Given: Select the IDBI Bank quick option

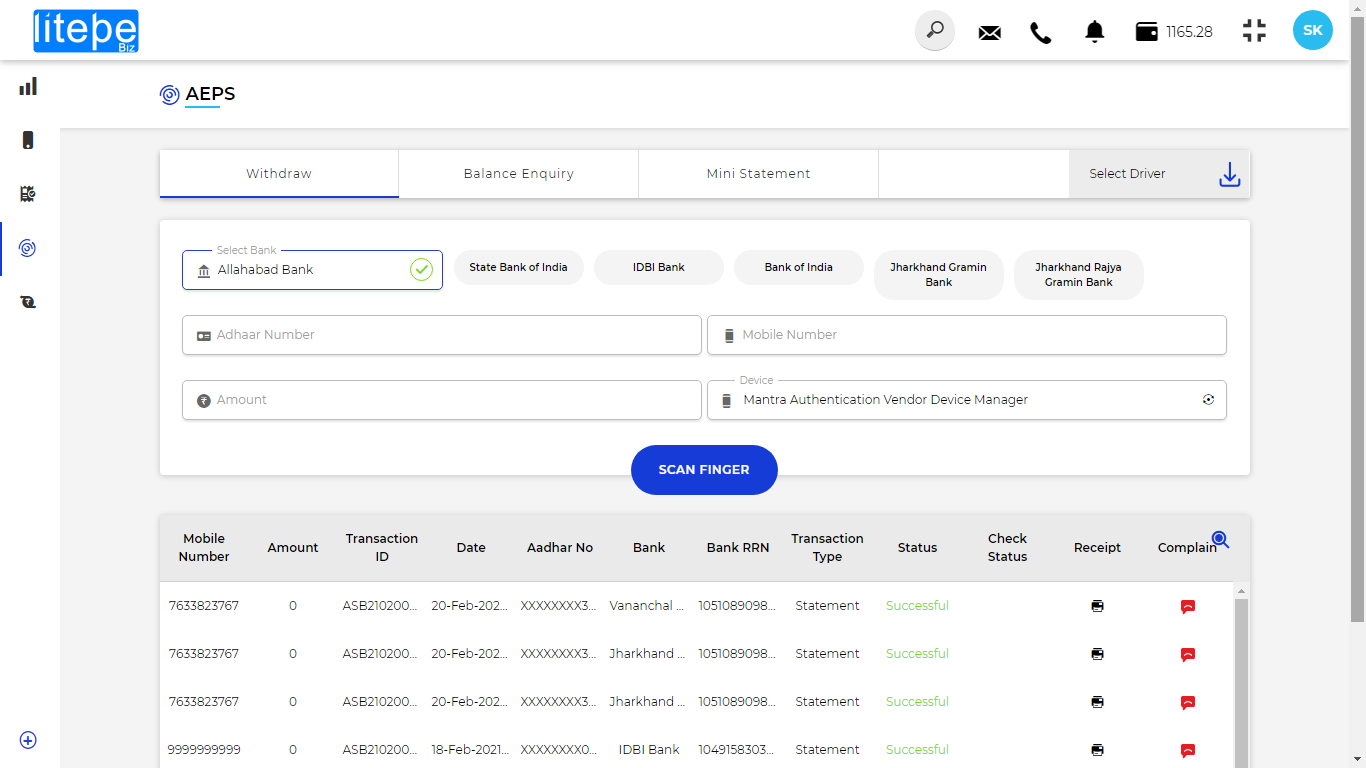Looking at the screenshot, I should coord(658,268).
